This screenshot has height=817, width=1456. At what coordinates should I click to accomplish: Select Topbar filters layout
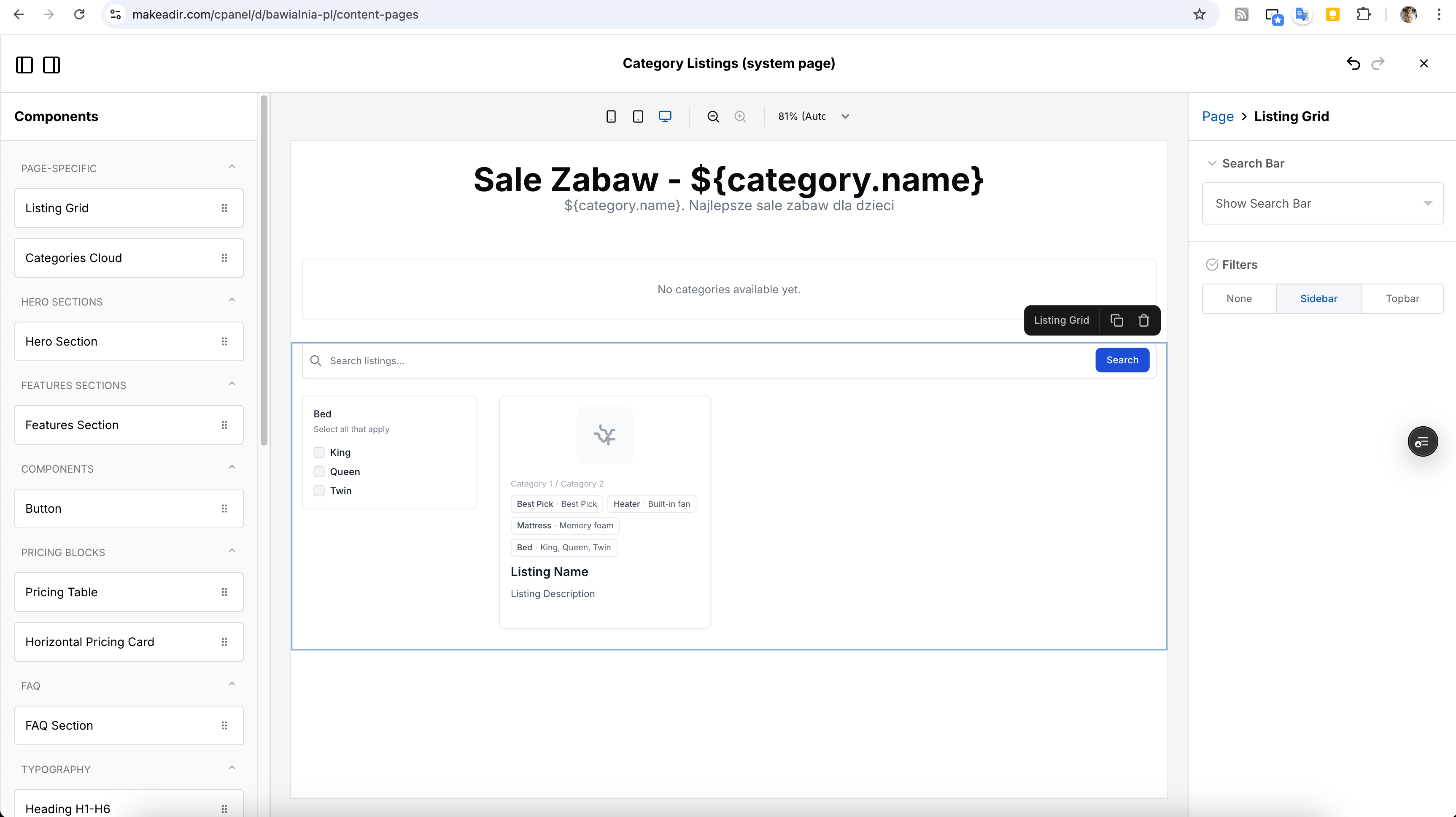1402,298
